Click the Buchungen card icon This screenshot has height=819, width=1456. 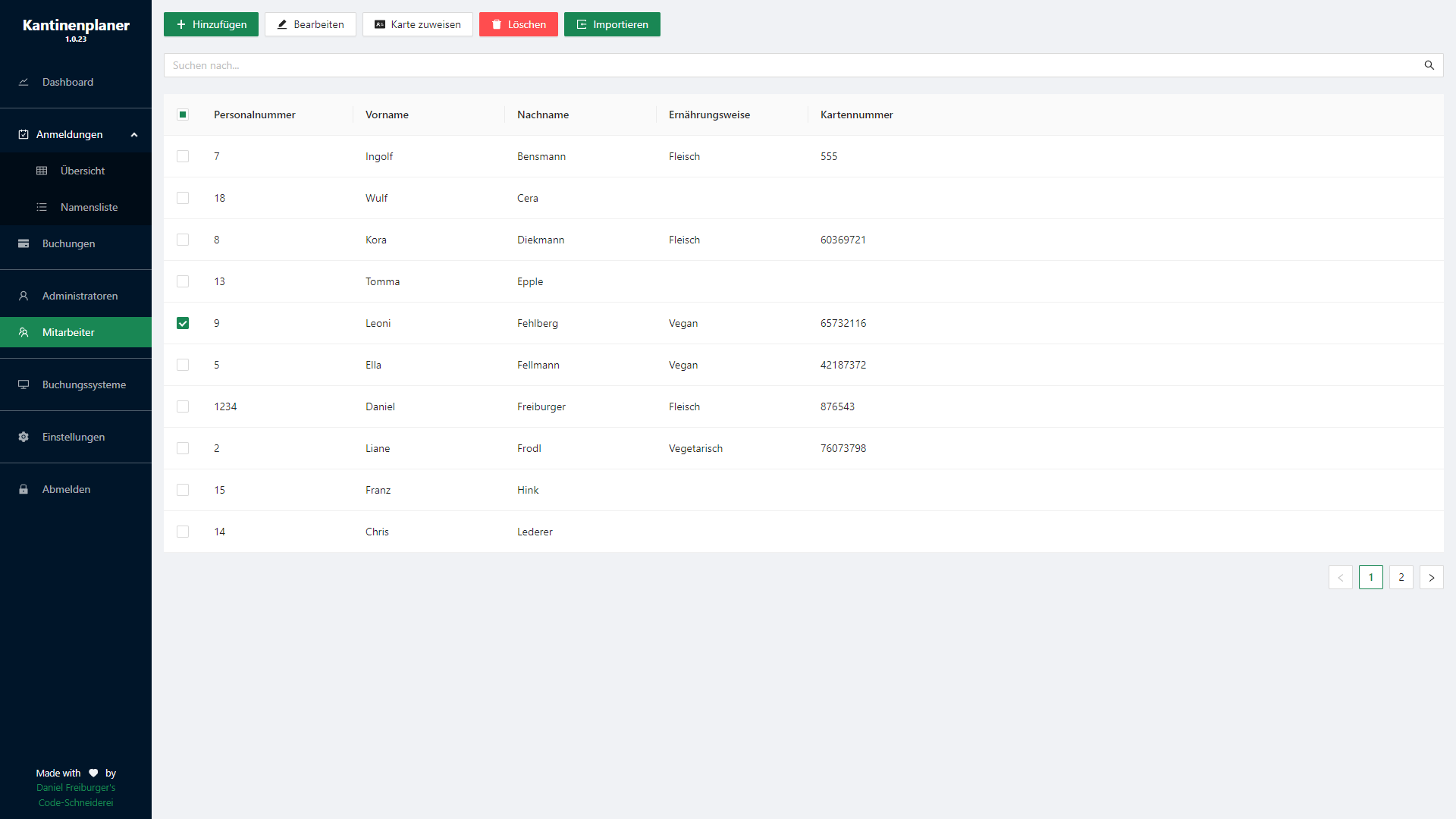click(24, 243)
